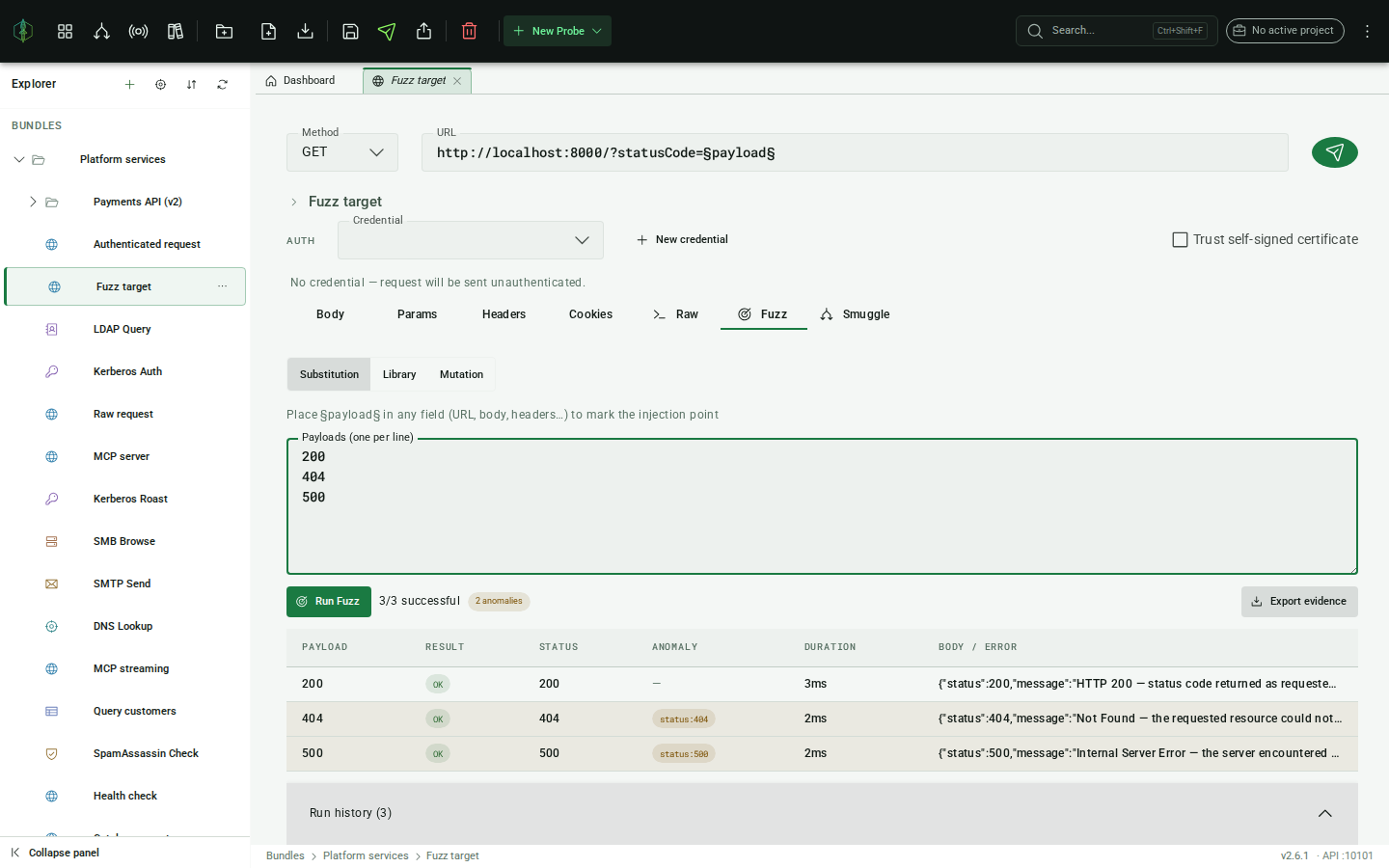Click the broadcast listener icon in toolbar

point(138,31)
